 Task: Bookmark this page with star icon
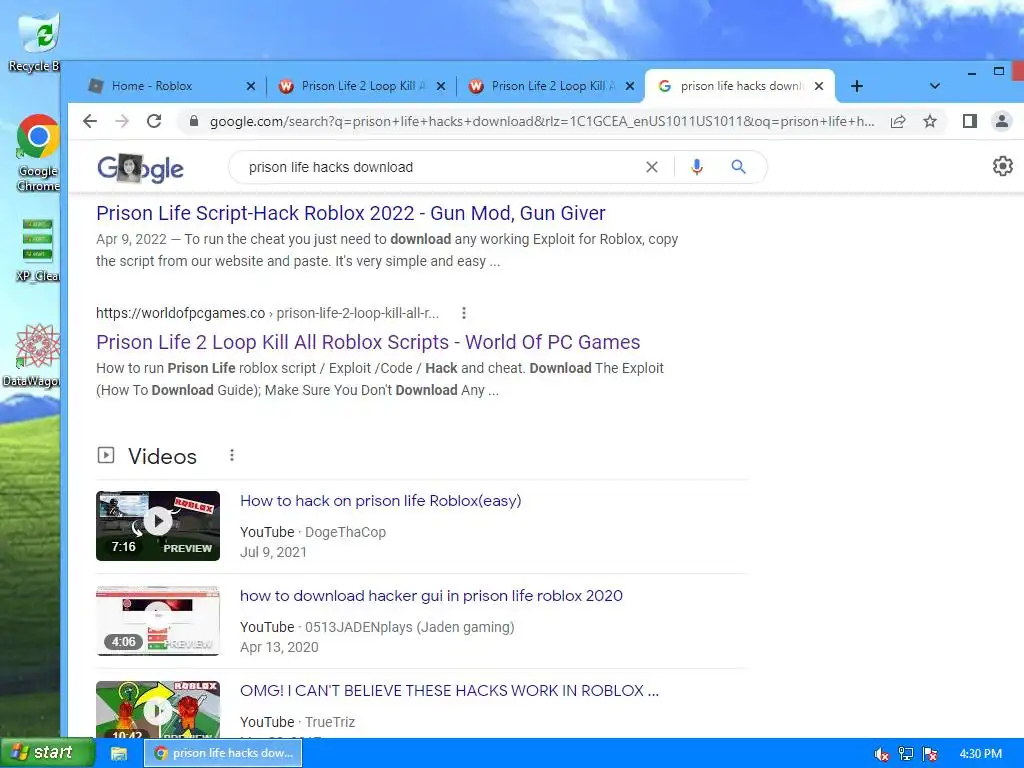pos(930,121)
